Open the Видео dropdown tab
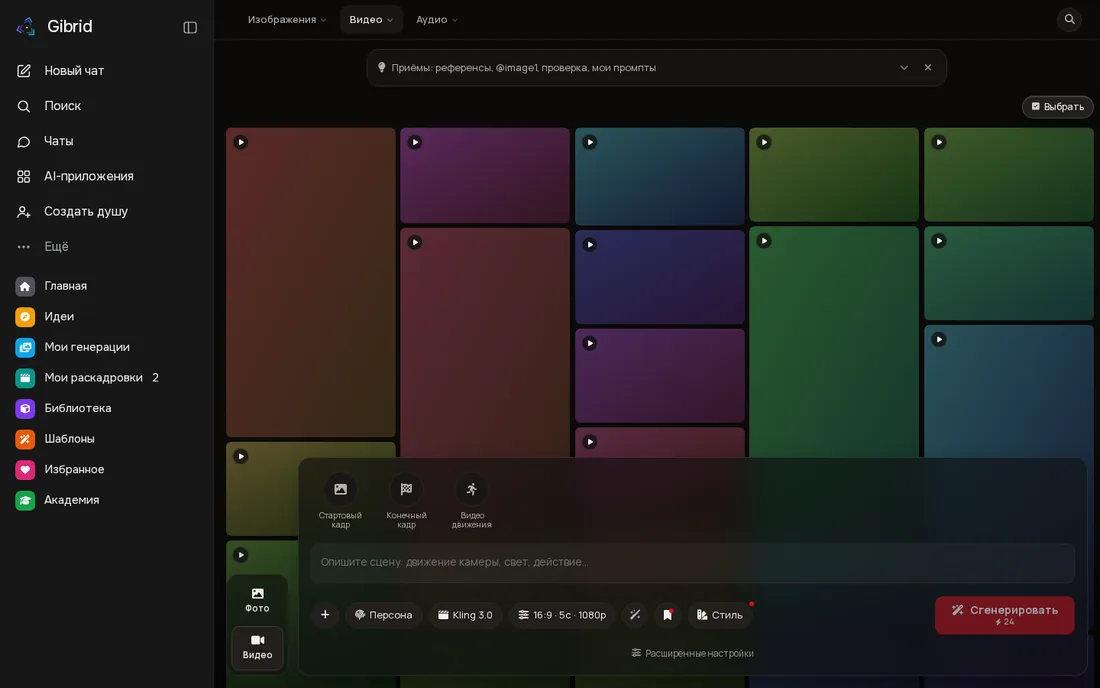 point(371,20)
